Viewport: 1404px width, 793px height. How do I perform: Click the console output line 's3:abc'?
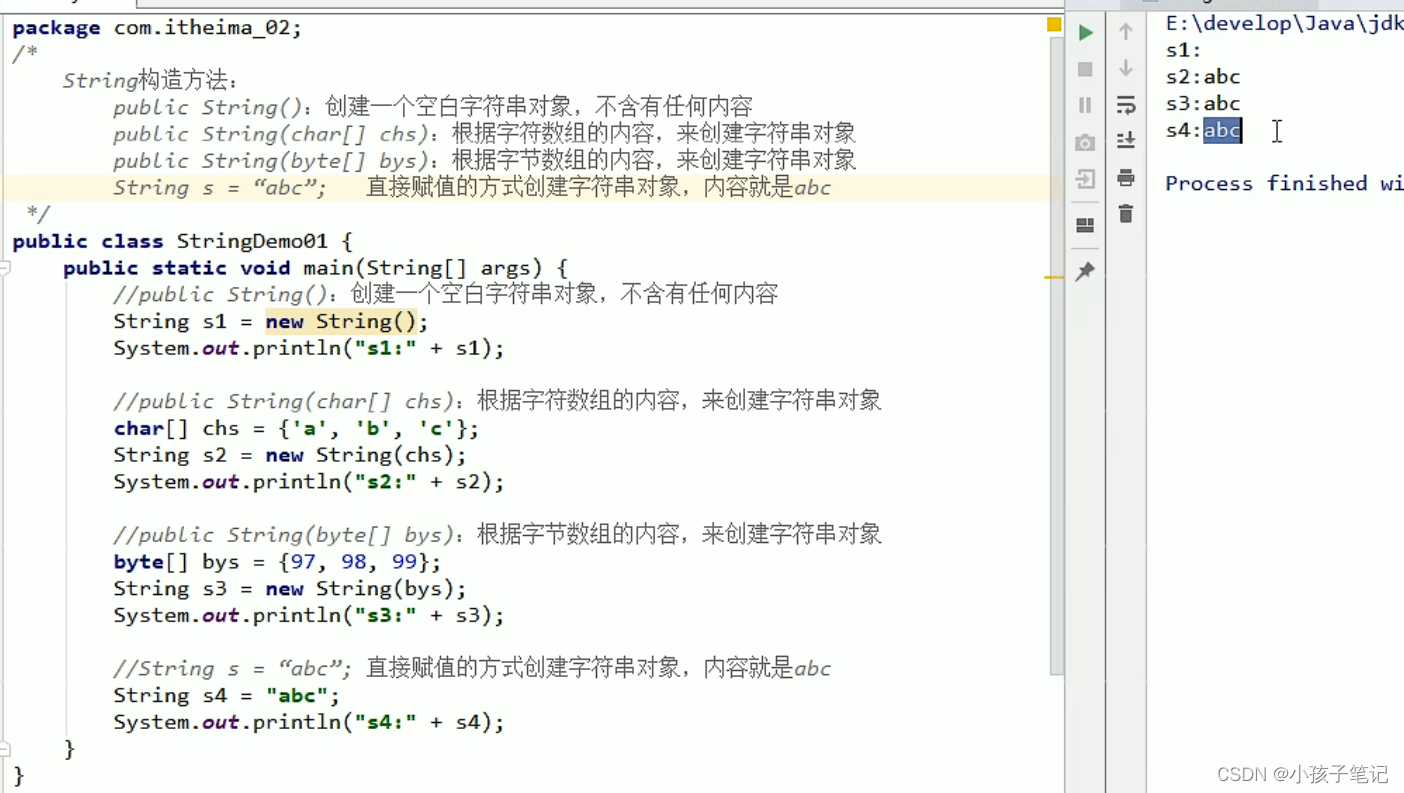pyautogui.click(x=1203, y=104)
